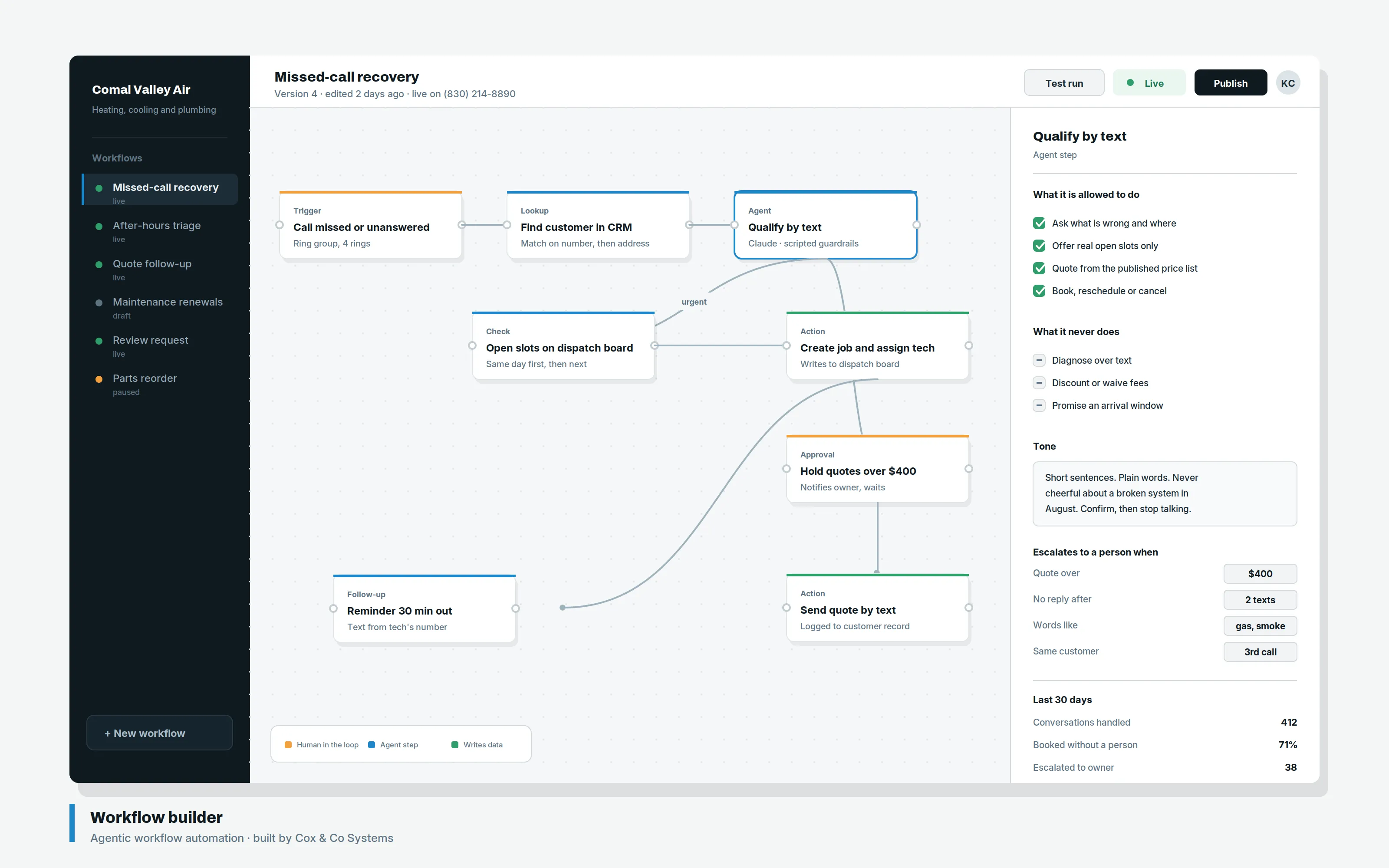Click output port of Send quote by text node
The image size is (1389, 868).
[969, 608]
